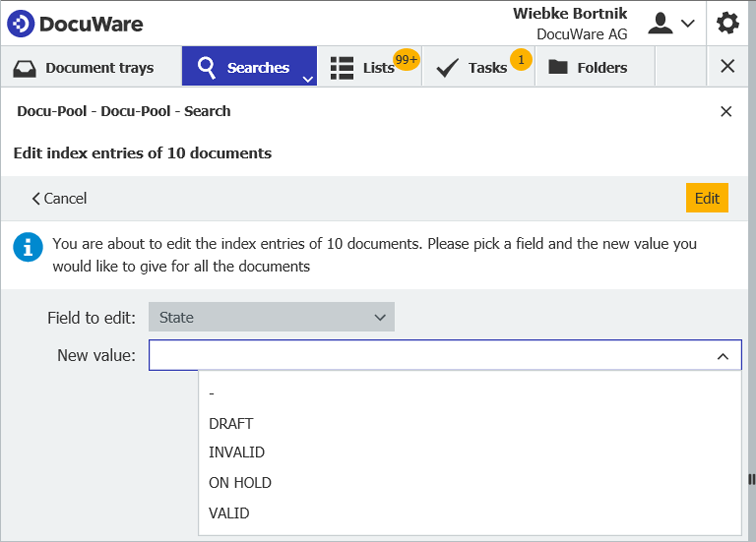This screenshot has height=542, width=756.
Task: Click the blue information icon
Action: [x=26, y=248]
